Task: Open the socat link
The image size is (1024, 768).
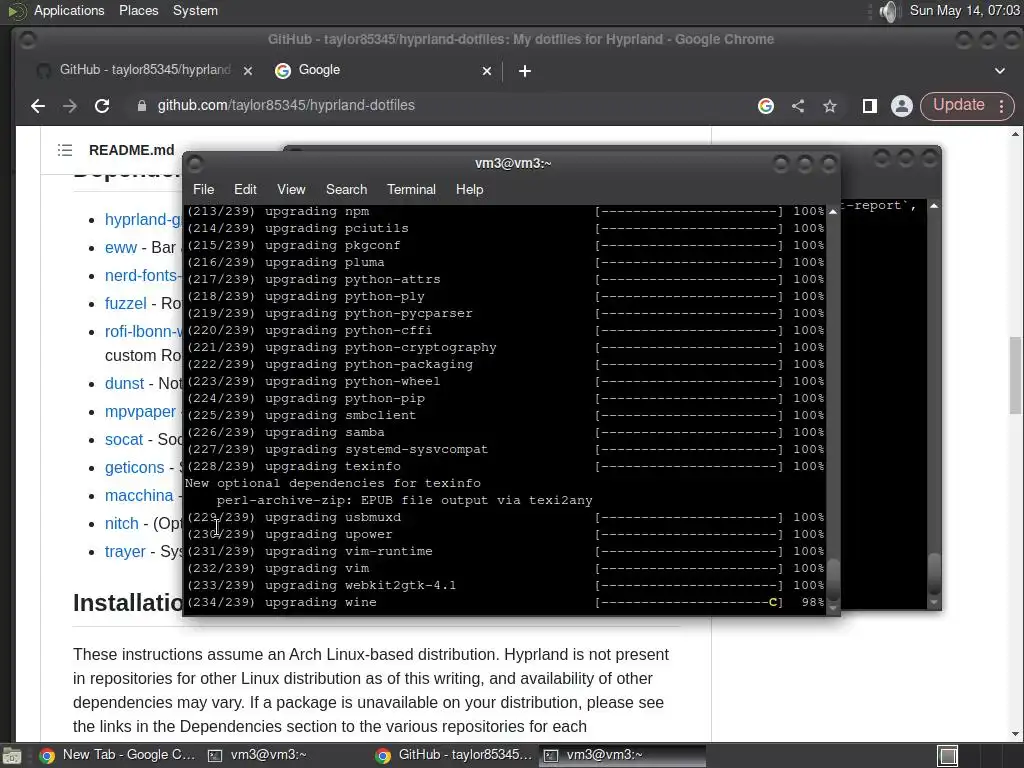Action: pyautogui.click(x=123, y=440)
